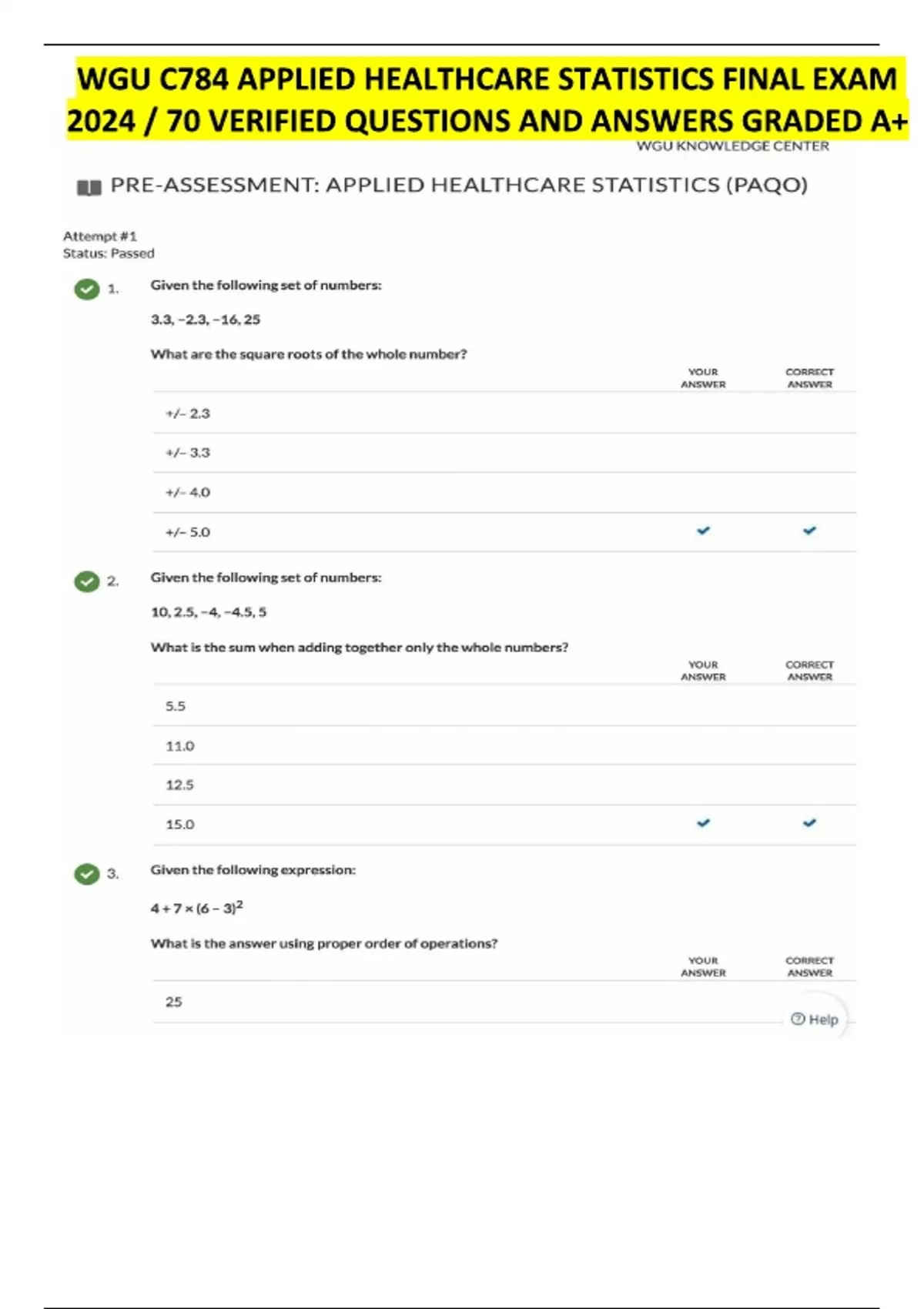924x1309 pixels.
Task: Click Correct Answer checkmark for 15.0 row
Action: pyautogui.click(x=809, y=823)
